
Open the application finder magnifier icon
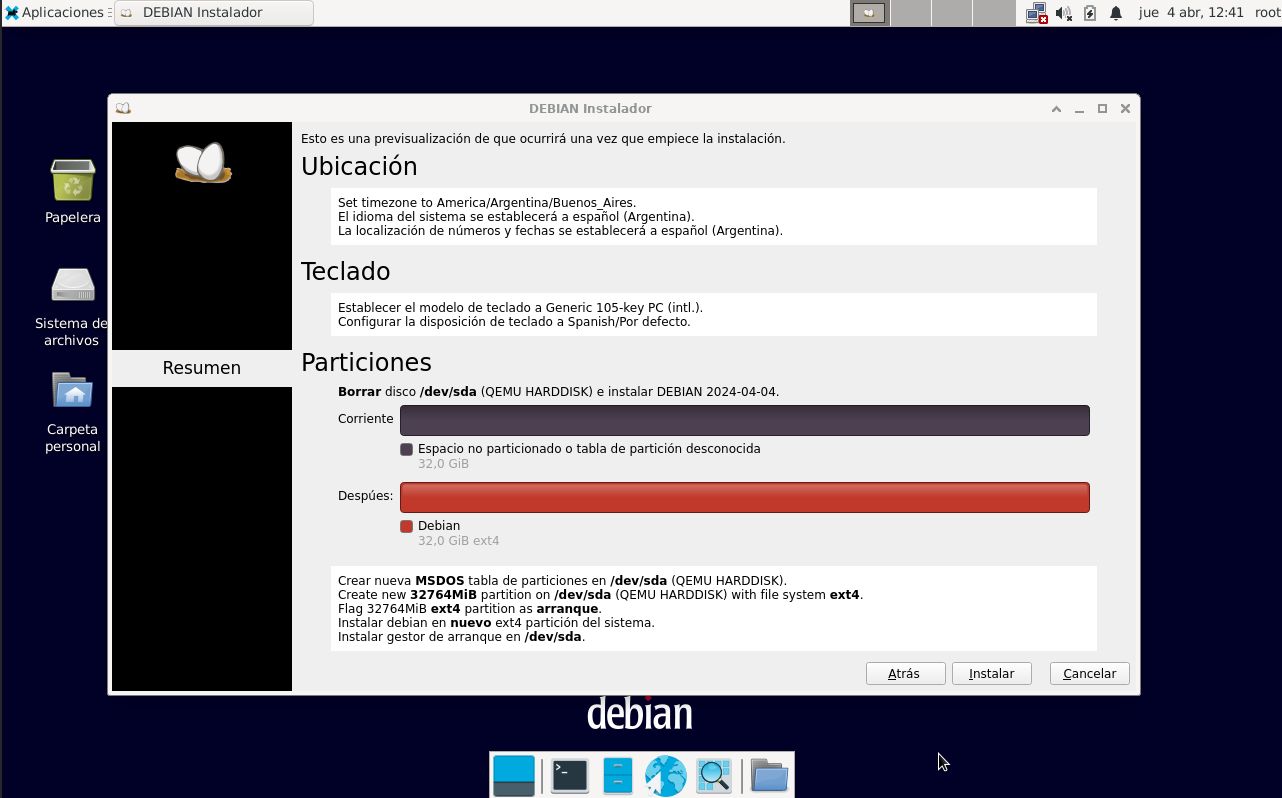[x=714, y=775]
